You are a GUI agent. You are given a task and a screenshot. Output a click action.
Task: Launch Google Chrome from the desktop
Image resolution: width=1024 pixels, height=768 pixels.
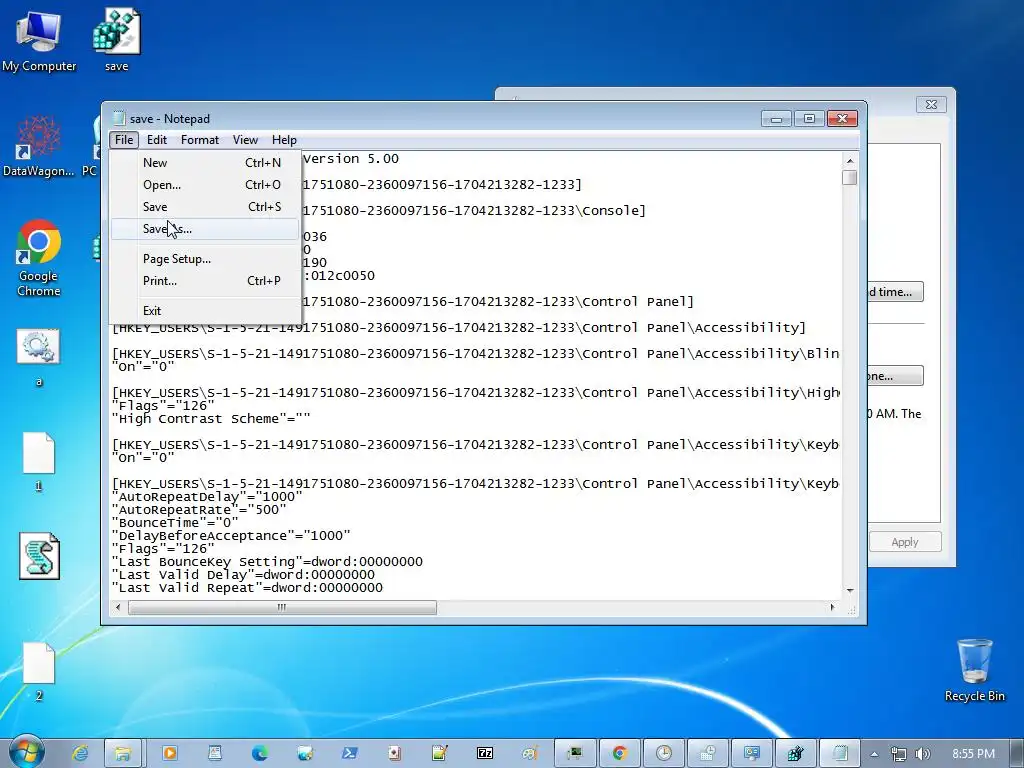coord(39,258)
